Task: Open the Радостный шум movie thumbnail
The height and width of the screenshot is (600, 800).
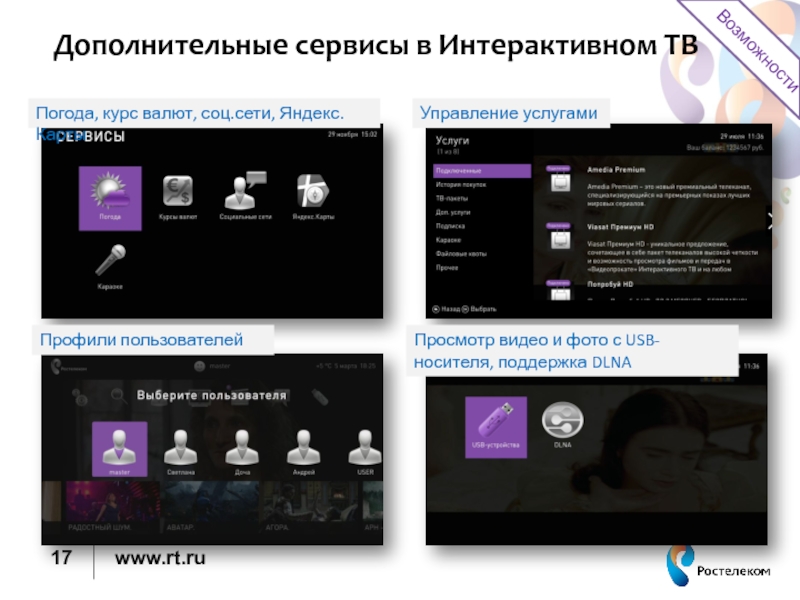Action: pyautogui.click(x=113, y=507)
